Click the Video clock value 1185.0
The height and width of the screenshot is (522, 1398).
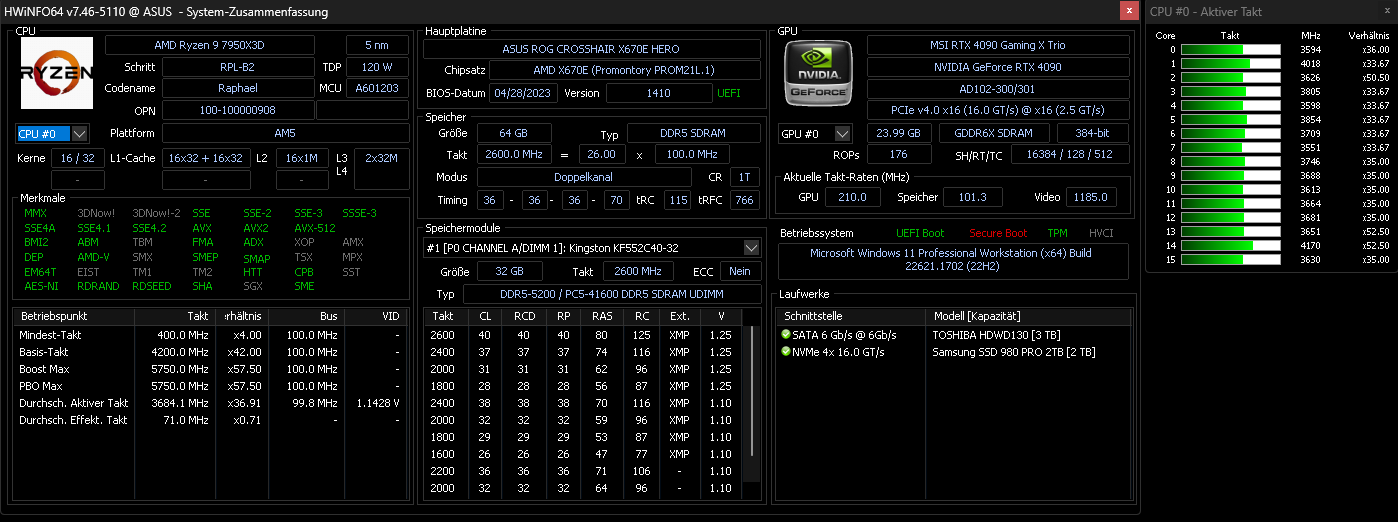pos(1092,198)
